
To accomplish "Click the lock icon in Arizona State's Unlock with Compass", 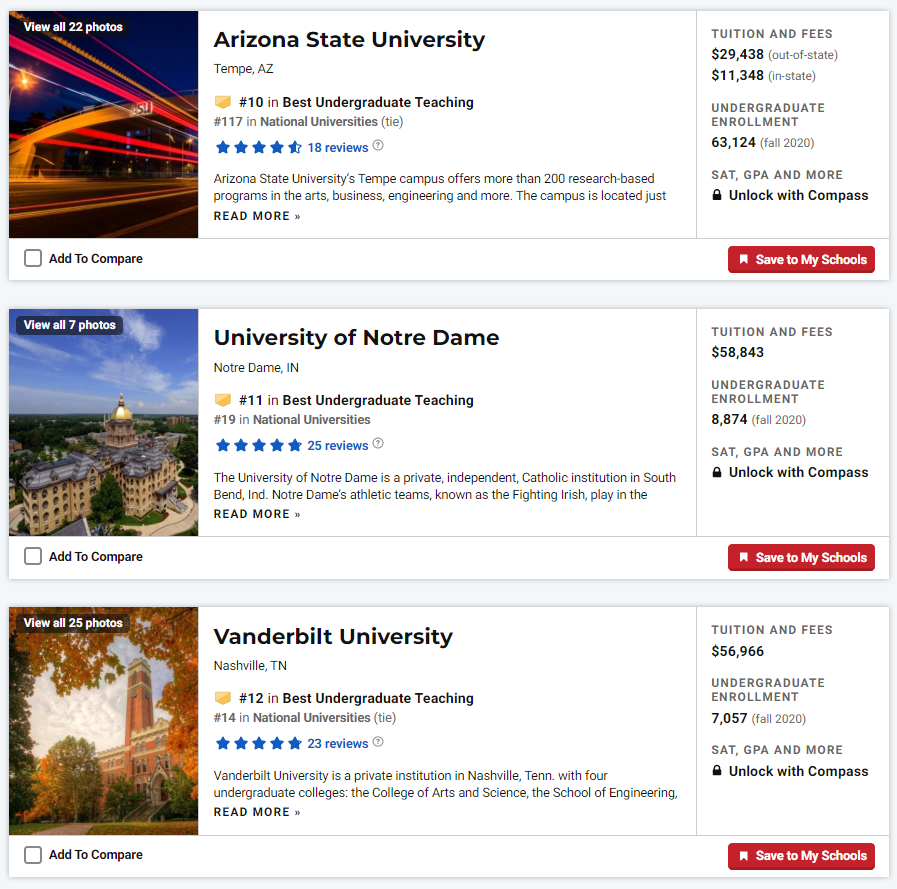I will (x=717, y=195).
